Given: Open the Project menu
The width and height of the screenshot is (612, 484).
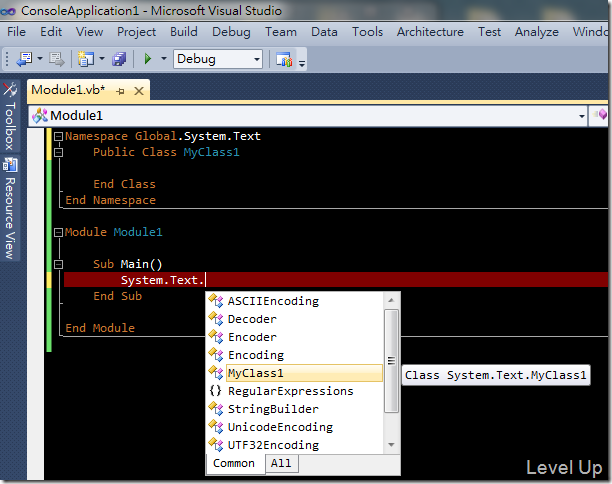Looking at the screenshot, I should tap(136, 32).
